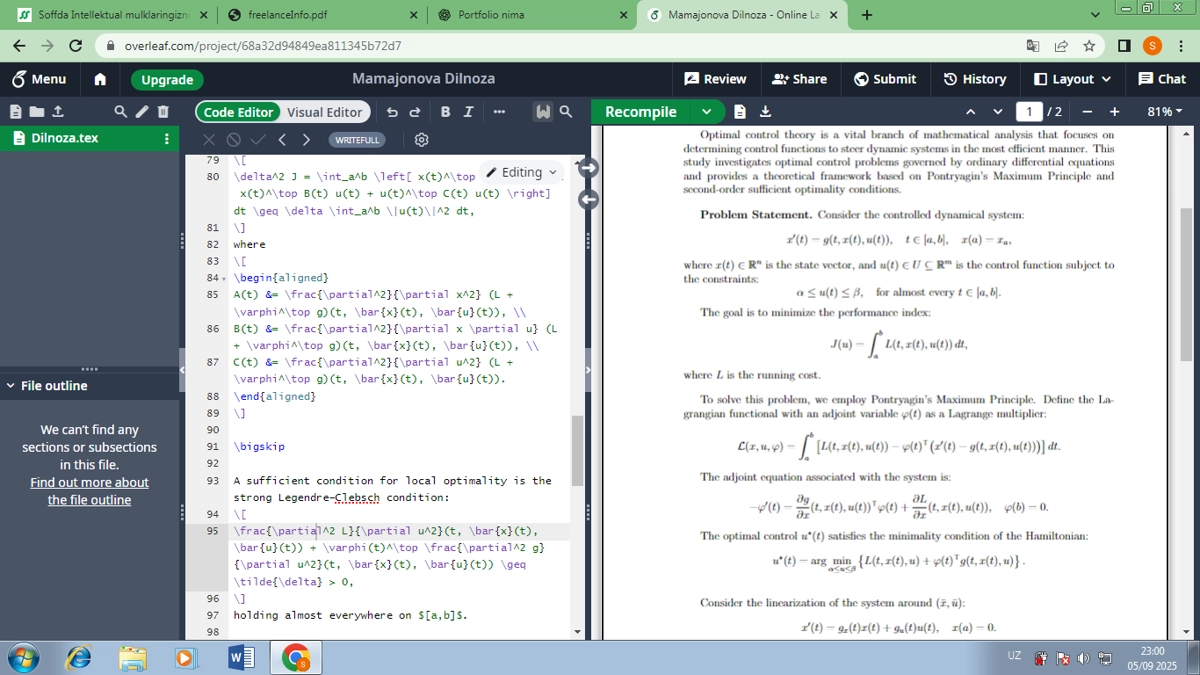
Task: Click the browser address bar
Action: point(560,46)
